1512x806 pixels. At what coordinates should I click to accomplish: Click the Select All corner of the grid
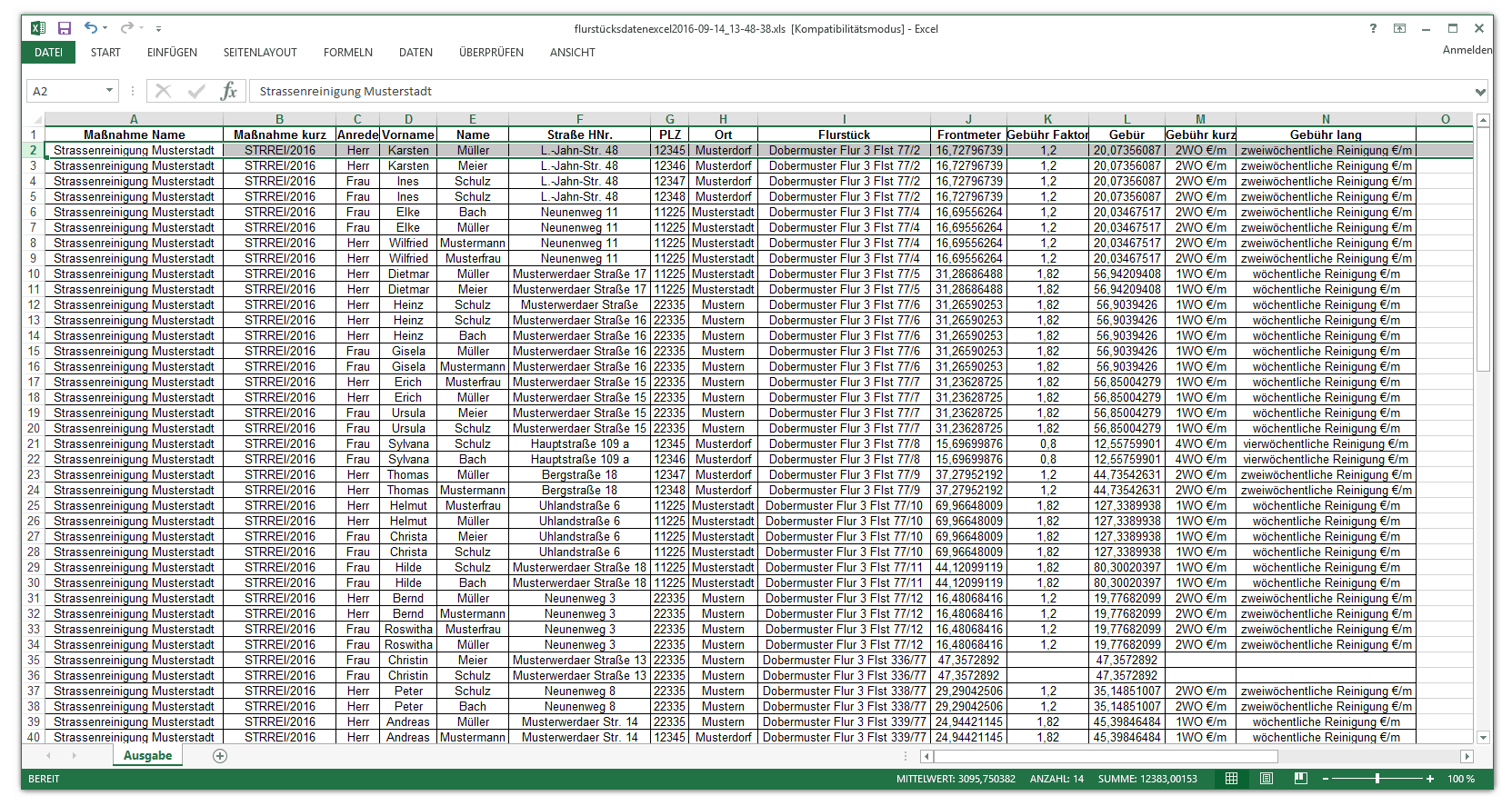point(35,120)
